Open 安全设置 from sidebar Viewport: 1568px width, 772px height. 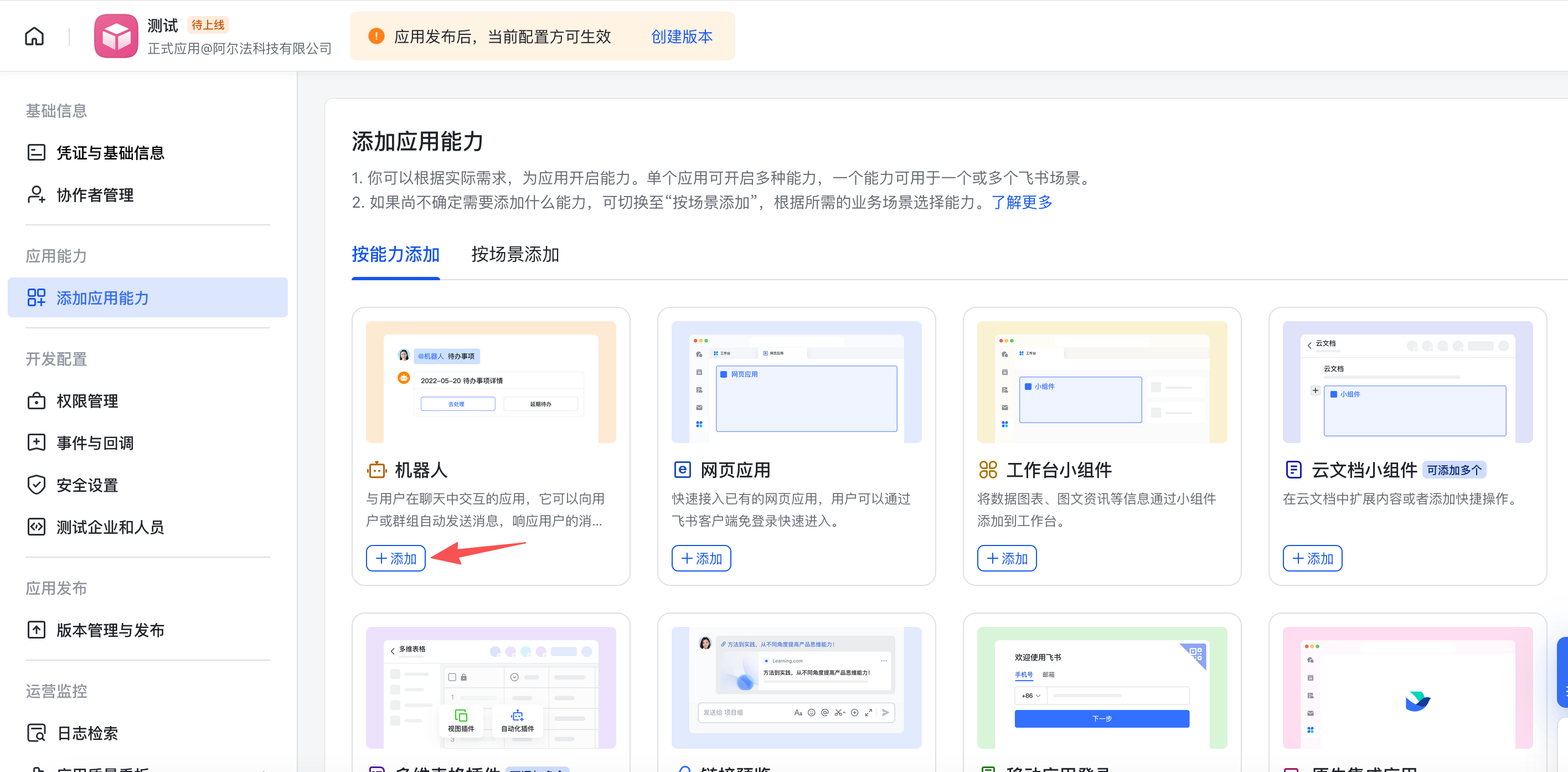point(87,485)
